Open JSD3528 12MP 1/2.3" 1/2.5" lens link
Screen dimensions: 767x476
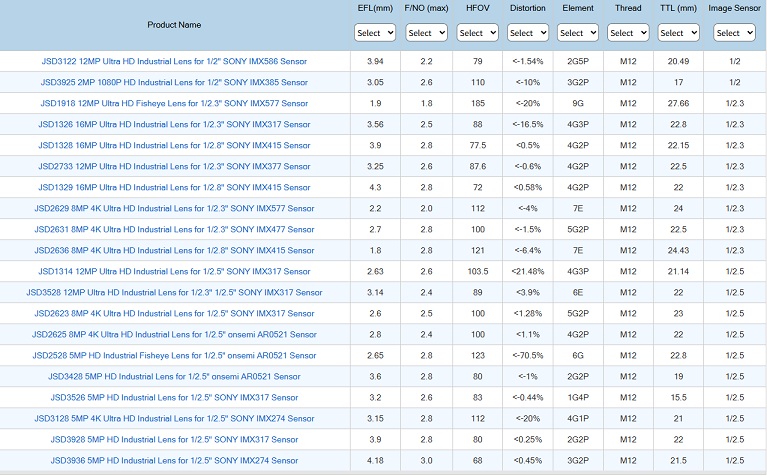pos(174,293)
